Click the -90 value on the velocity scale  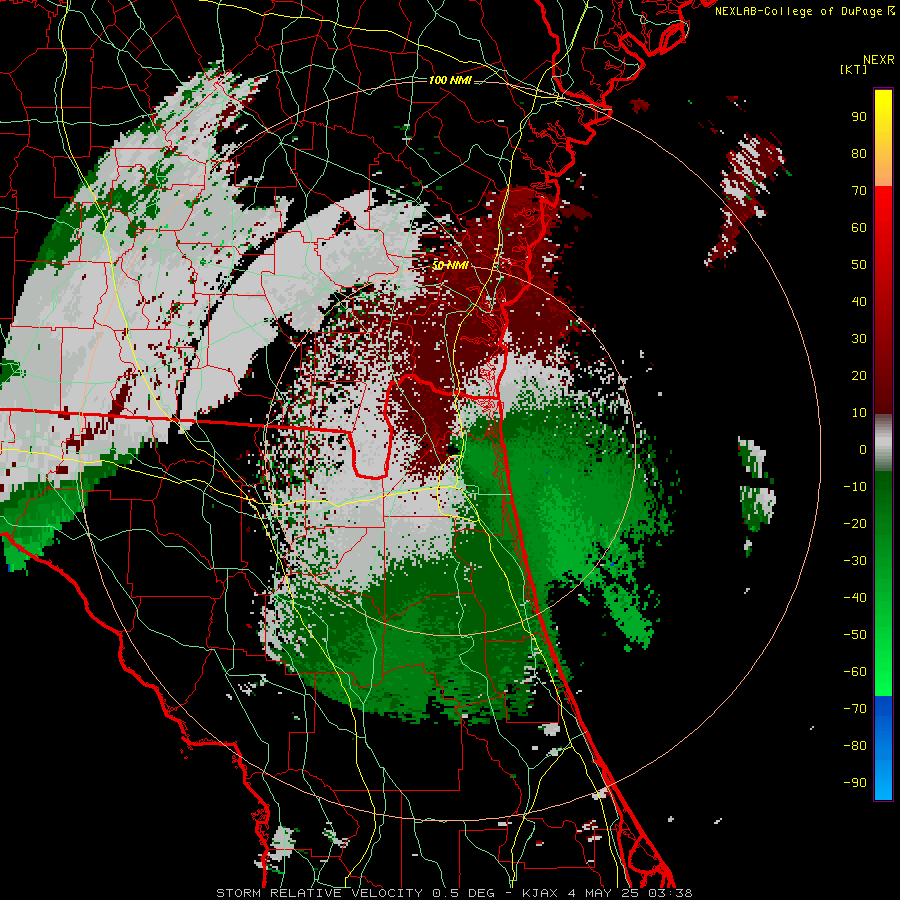click(x=855, y=783)
